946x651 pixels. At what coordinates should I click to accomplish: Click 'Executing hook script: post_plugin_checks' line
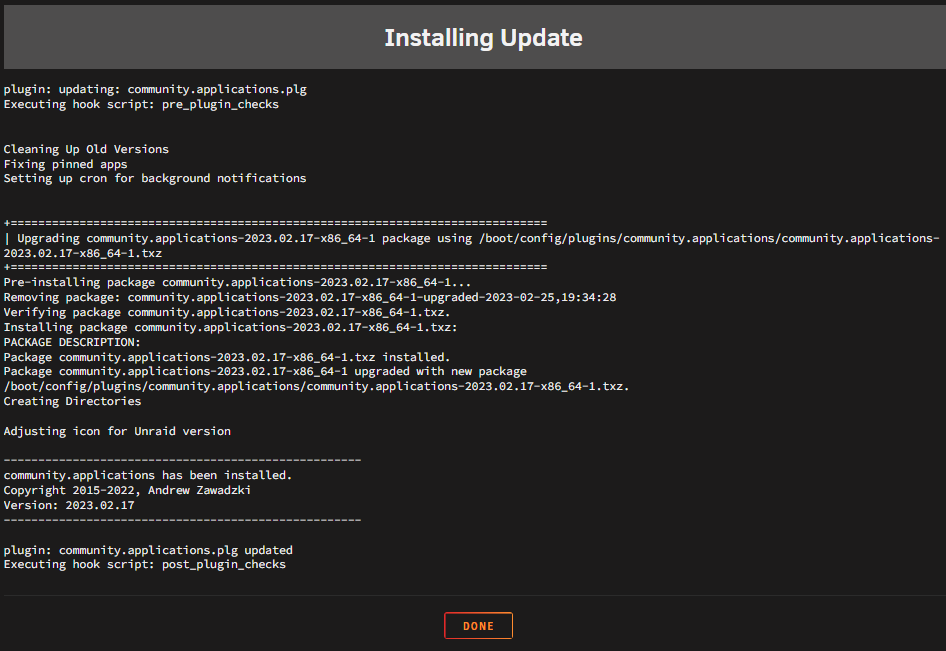[145, 565]
